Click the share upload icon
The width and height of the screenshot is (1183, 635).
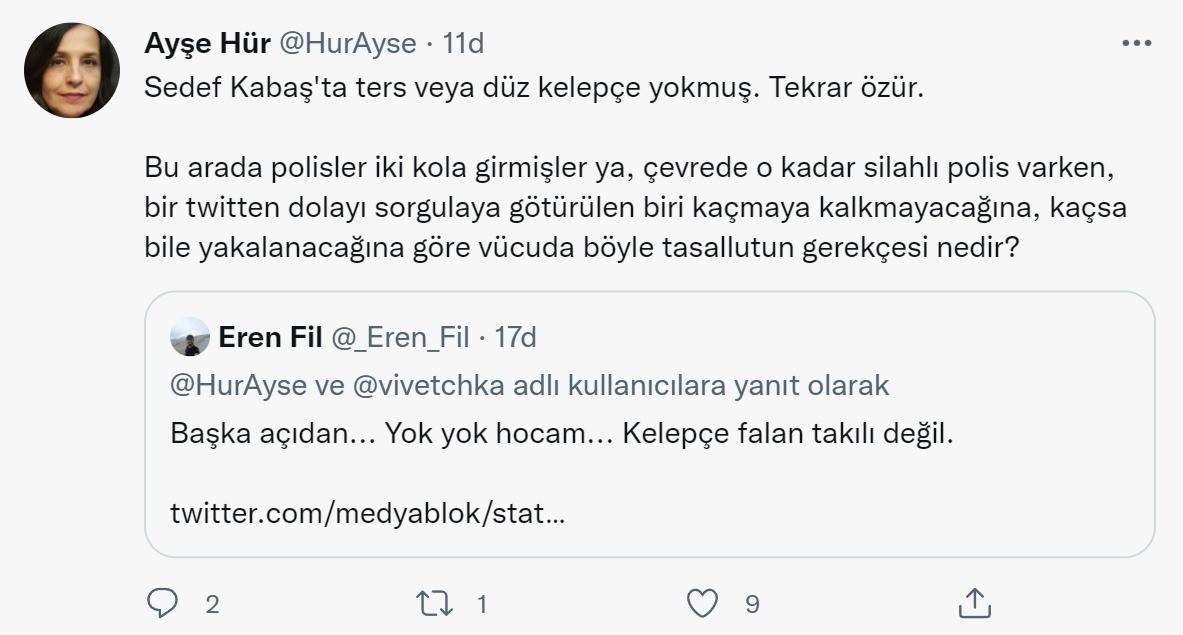(974, 603)
